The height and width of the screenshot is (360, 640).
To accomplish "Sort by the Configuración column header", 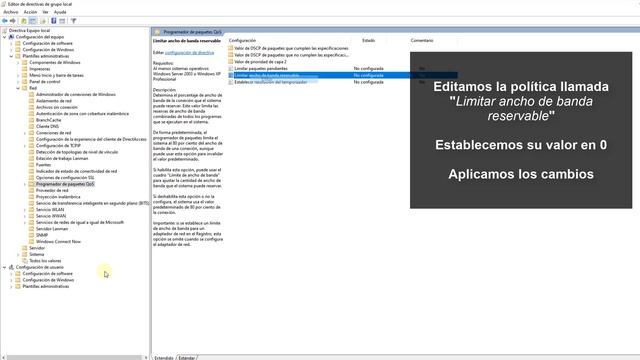I will point(242,40).
